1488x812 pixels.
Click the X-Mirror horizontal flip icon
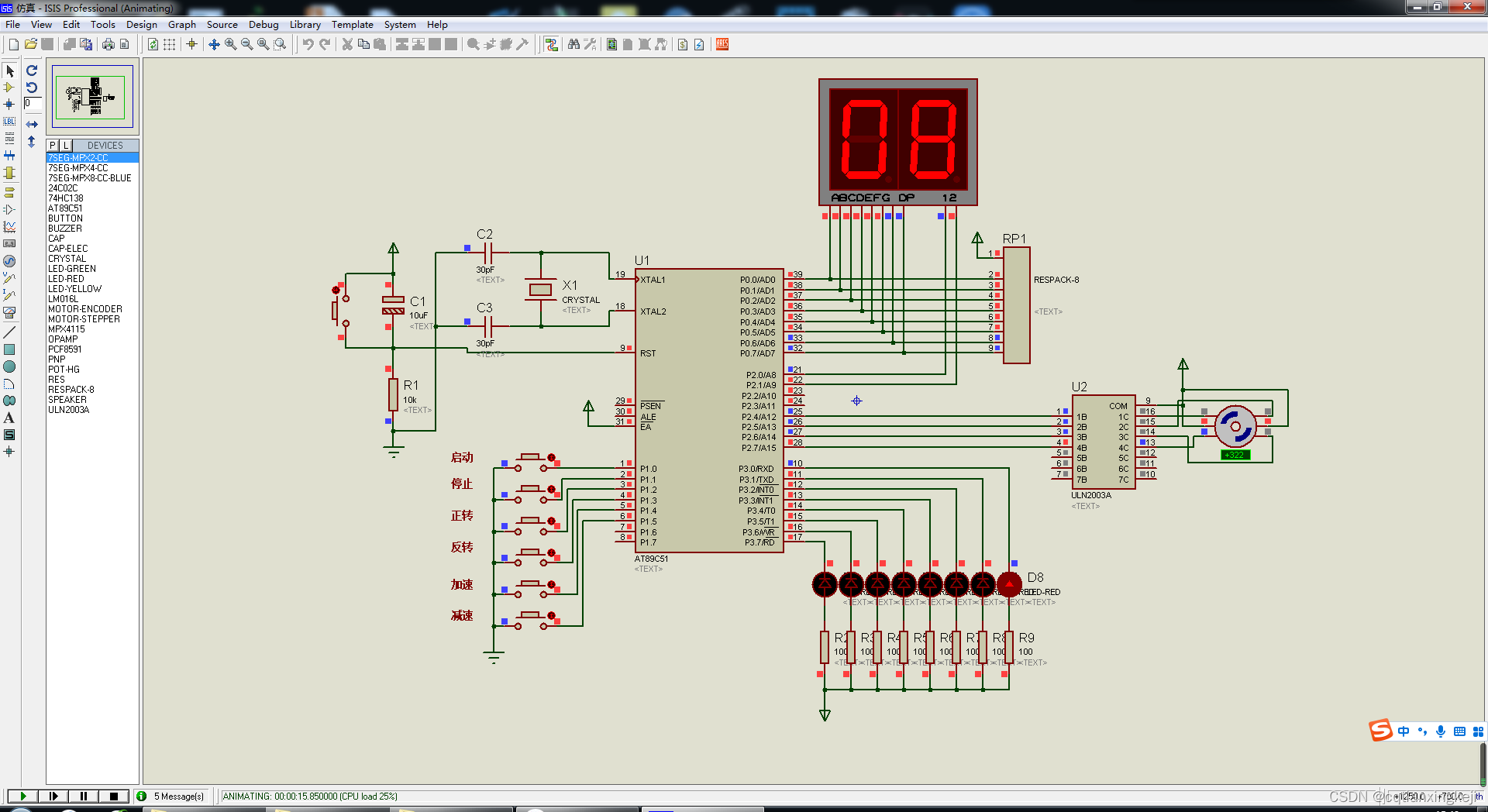click(32, 124)
